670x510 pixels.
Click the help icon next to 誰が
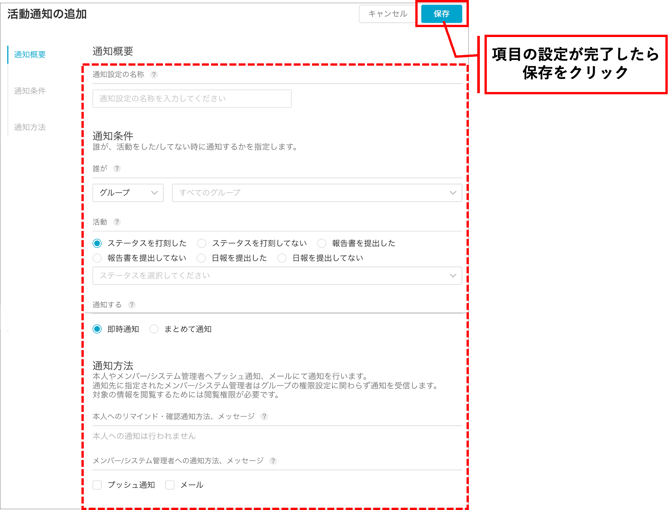pyautogui.click(x=117, y=169)
